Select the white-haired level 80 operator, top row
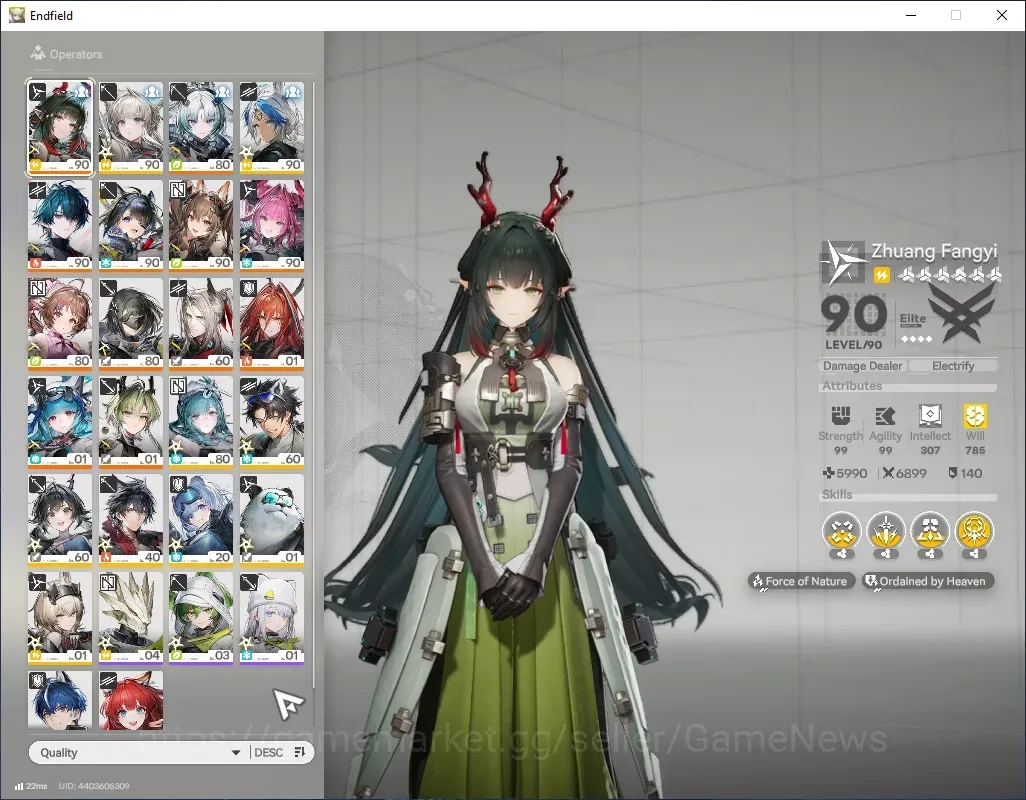Screen dimensions: 1026x800 click(x=201, y=128)
